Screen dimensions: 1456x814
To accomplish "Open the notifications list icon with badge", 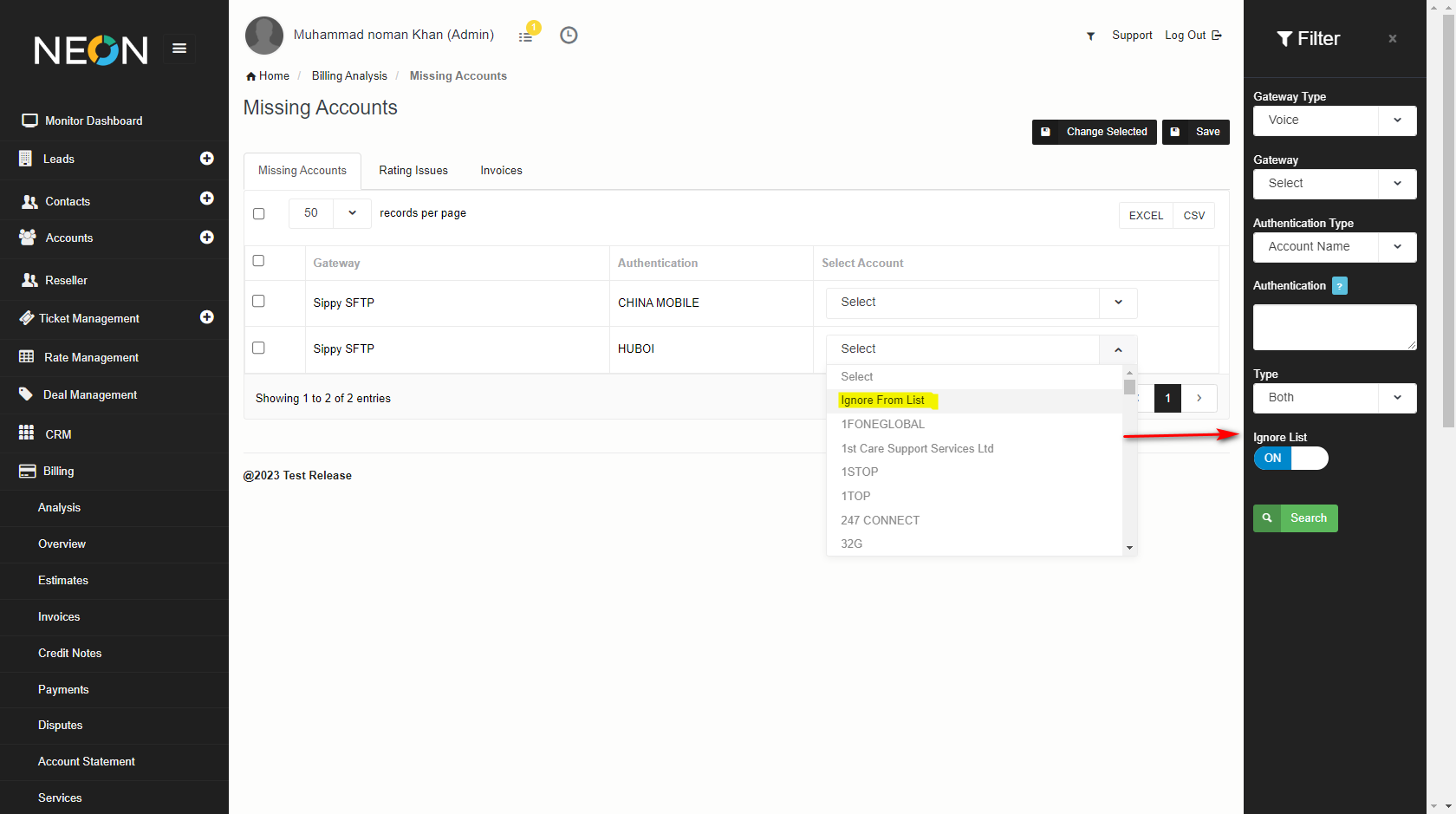I will (526, 36).
